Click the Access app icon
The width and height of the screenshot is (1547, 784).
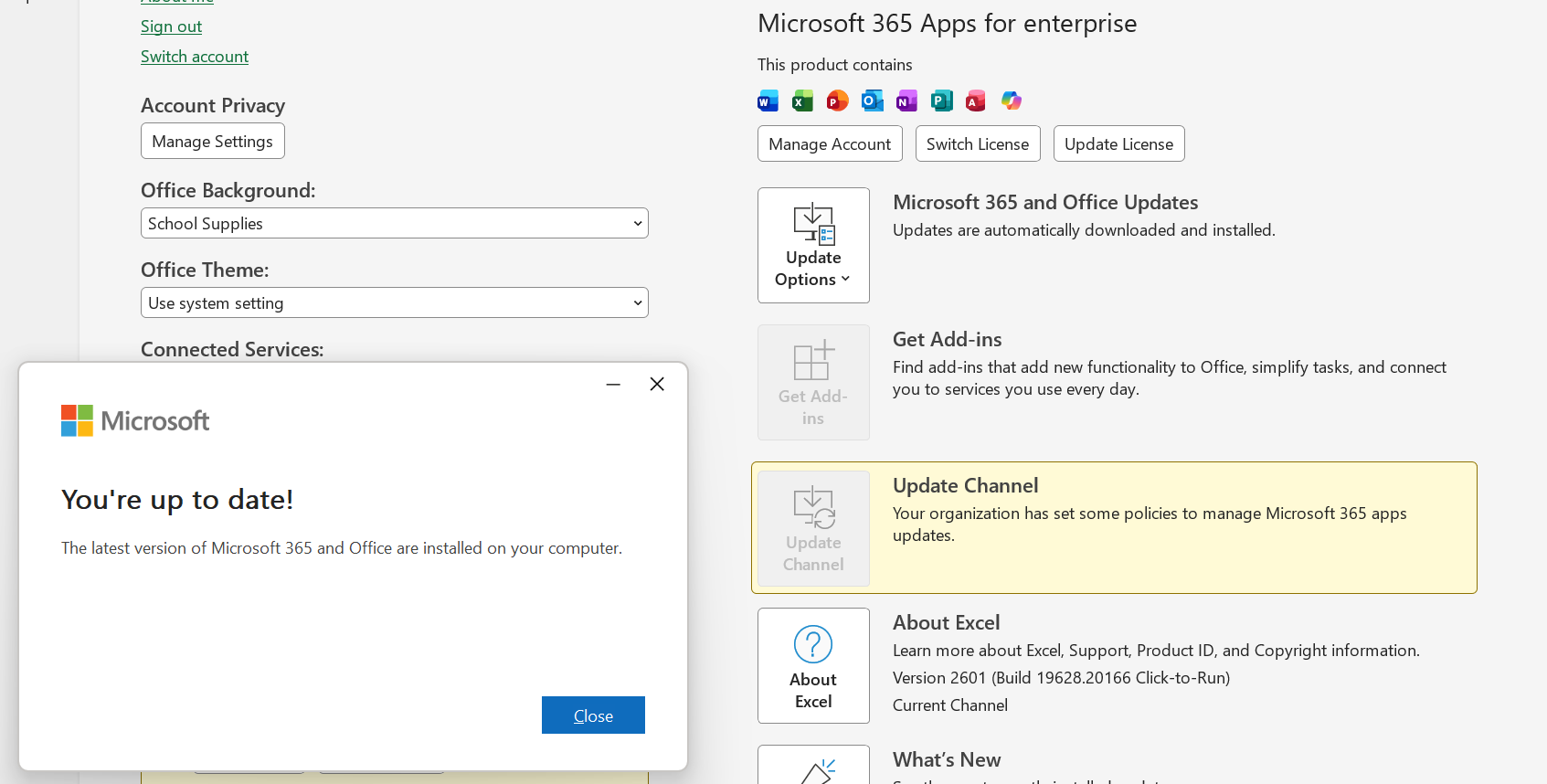tap(976, 101)
